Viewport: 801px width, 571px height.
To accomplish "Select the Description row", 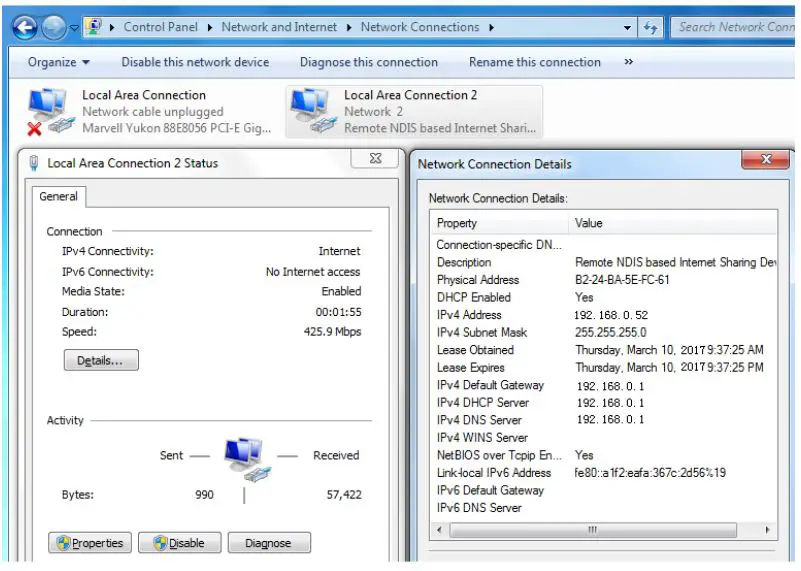I will [x=605, y=263].
